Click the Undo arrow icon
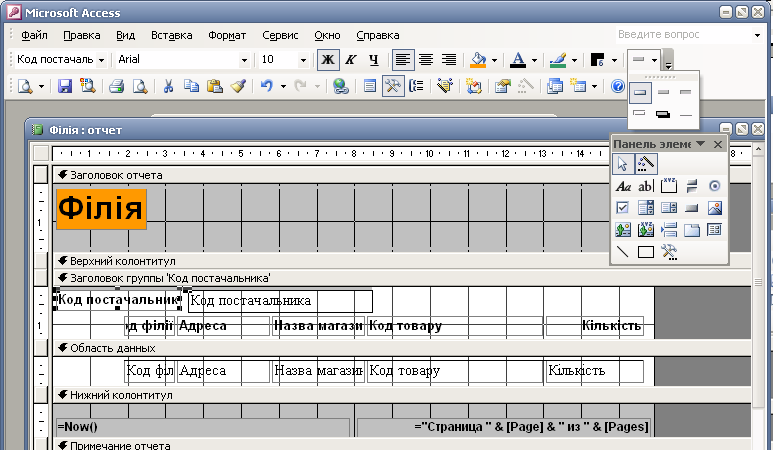Viewport: 773px width, 450px height. tap(267, 86)
